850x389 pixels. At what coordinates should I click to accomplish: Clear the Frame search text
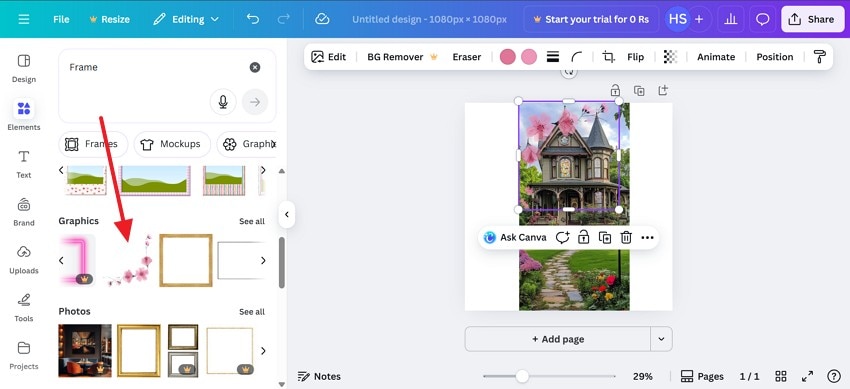click(x=255, y=67)
